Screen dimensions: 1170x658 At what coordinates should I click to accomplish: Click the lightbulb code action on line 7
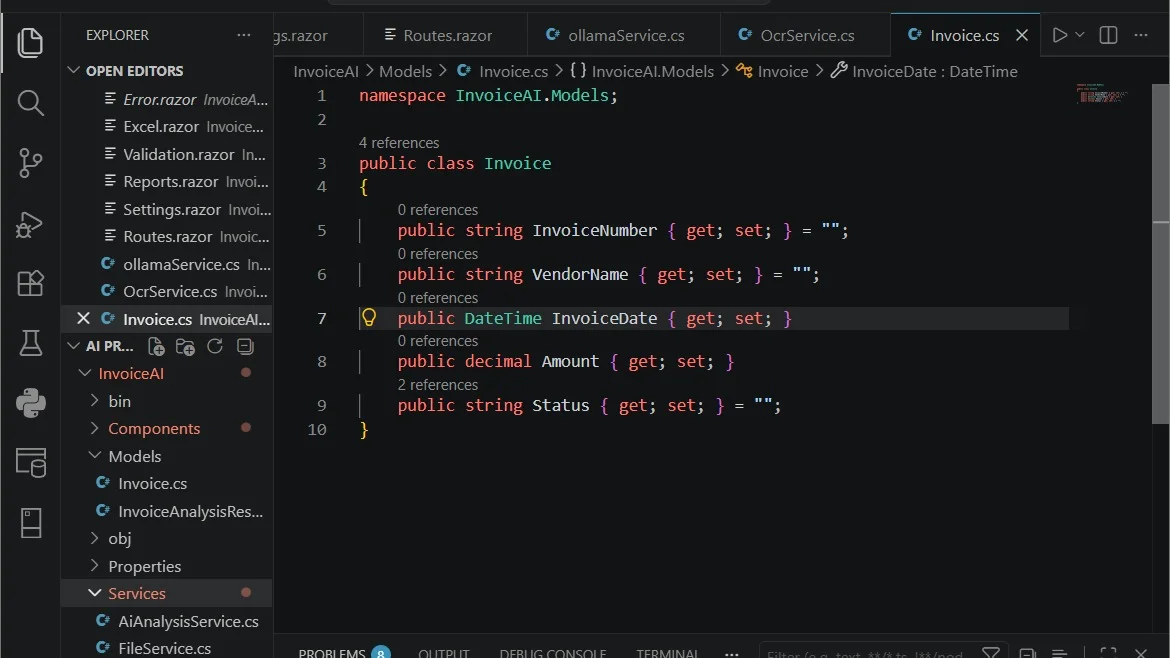[369, 318]
